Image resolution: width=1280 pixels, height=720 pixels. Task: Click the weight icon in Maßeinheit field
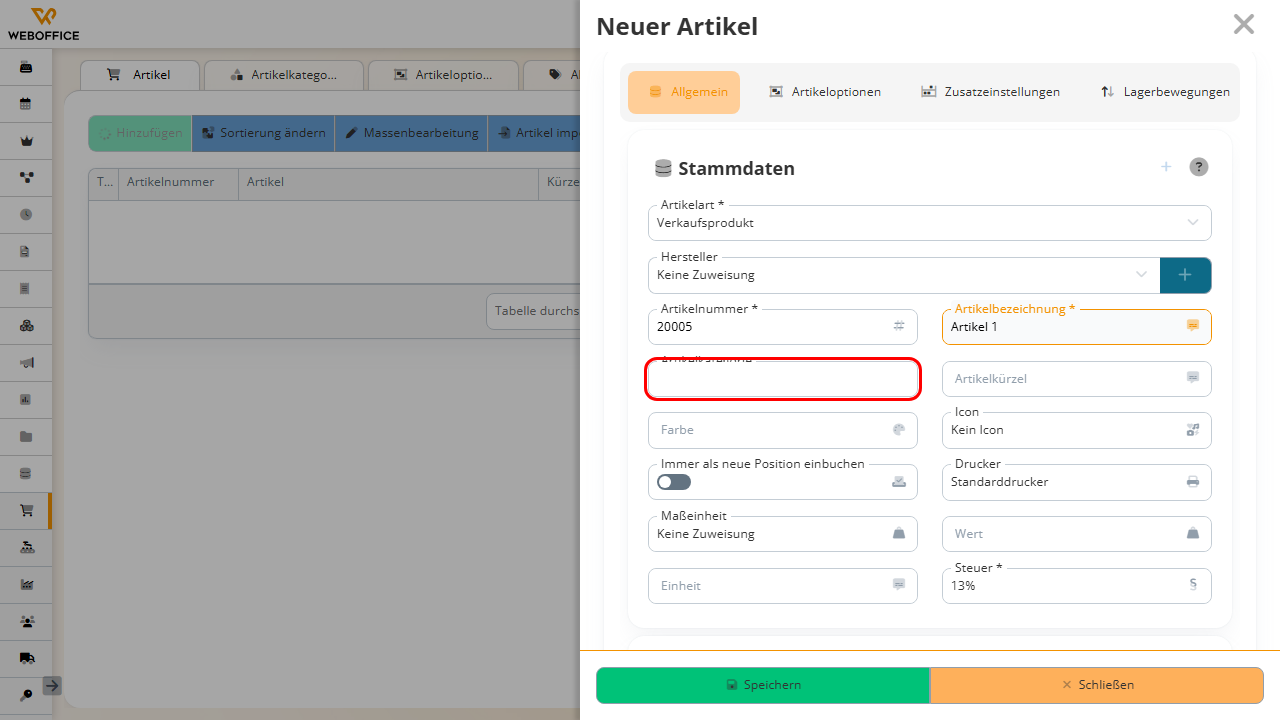899,534
